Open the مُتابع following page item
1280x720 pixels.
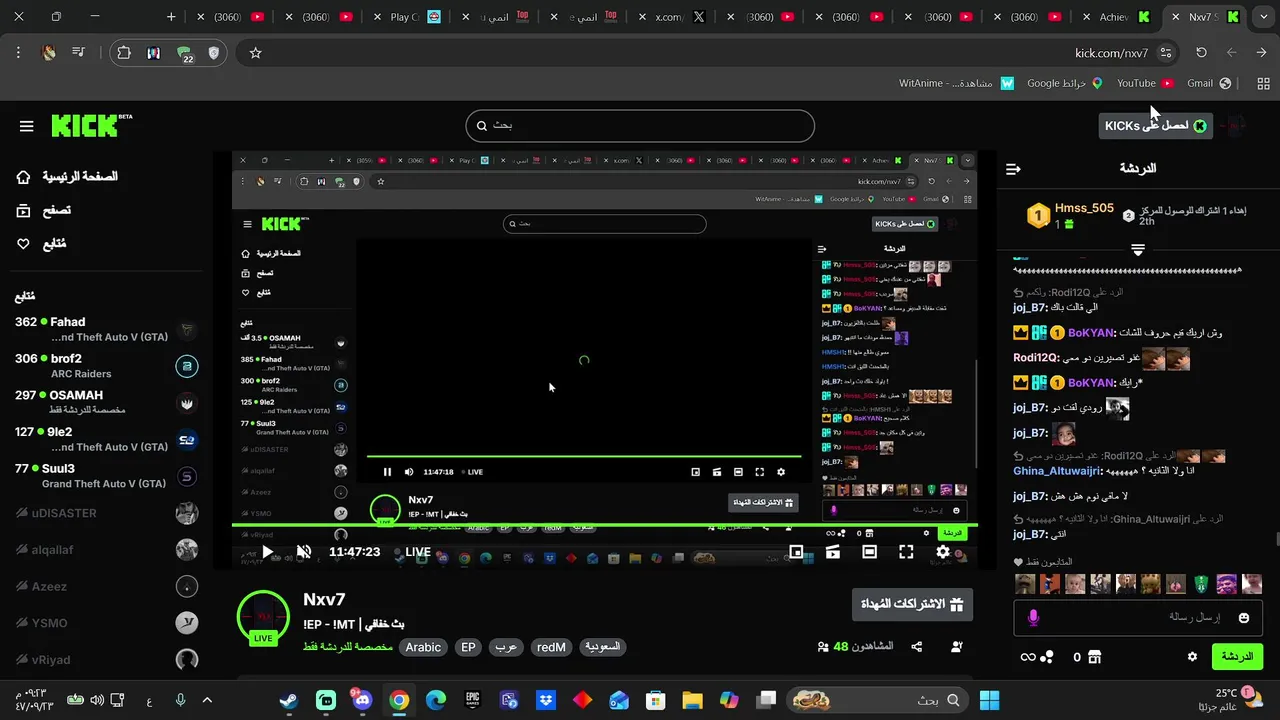coord(41,244)
